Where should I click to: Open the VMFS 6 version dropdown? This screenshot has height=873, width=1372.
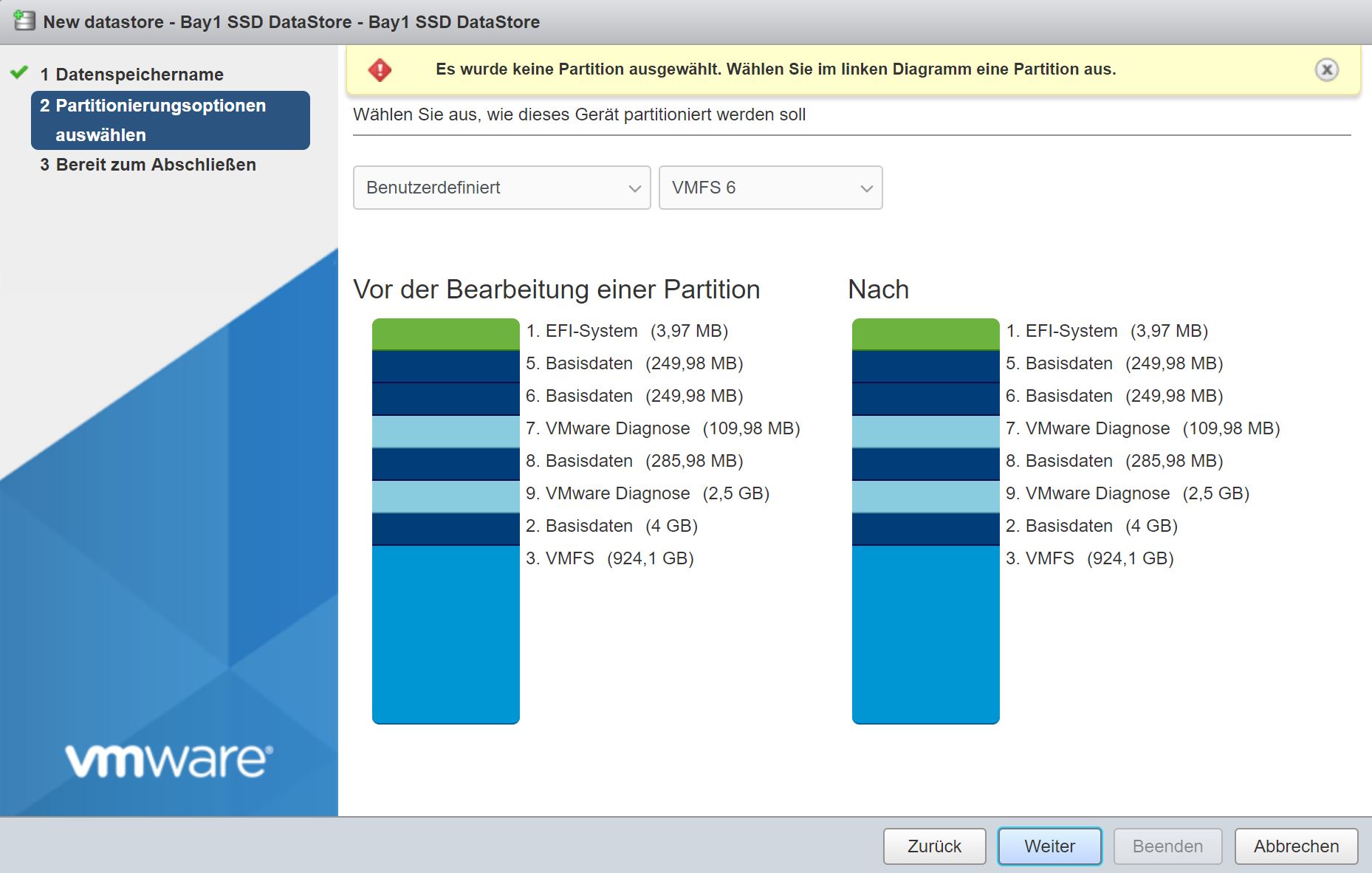point(770,188)
